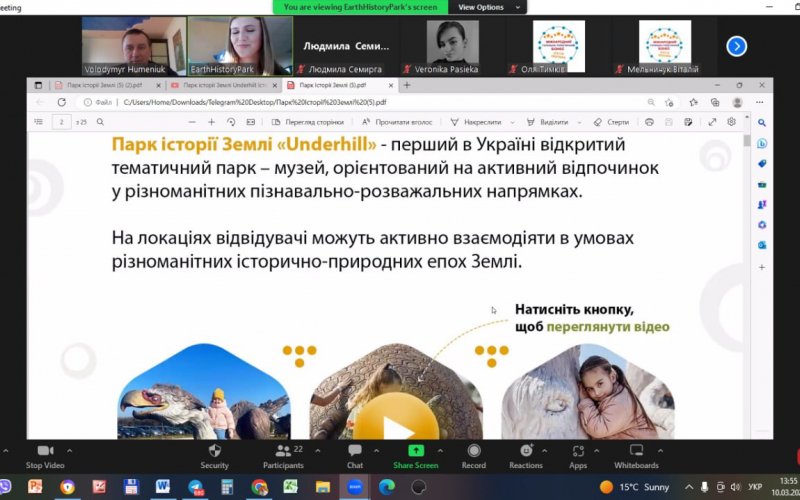Open Zoom Apps
The width and height of the screenshot is (800, 500).
pos(578,457)
